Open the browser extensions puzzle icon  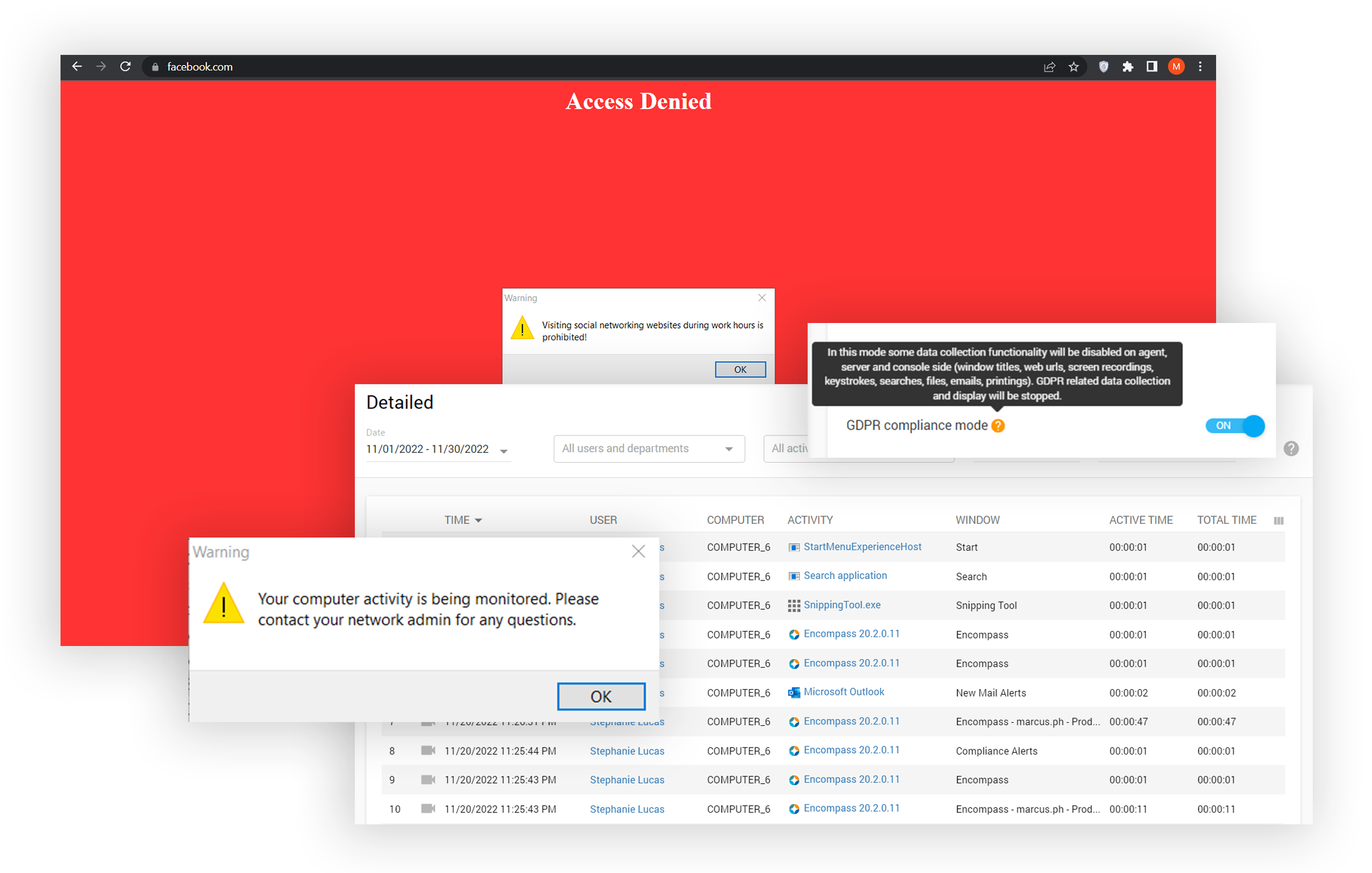[x=1128, y=67]
